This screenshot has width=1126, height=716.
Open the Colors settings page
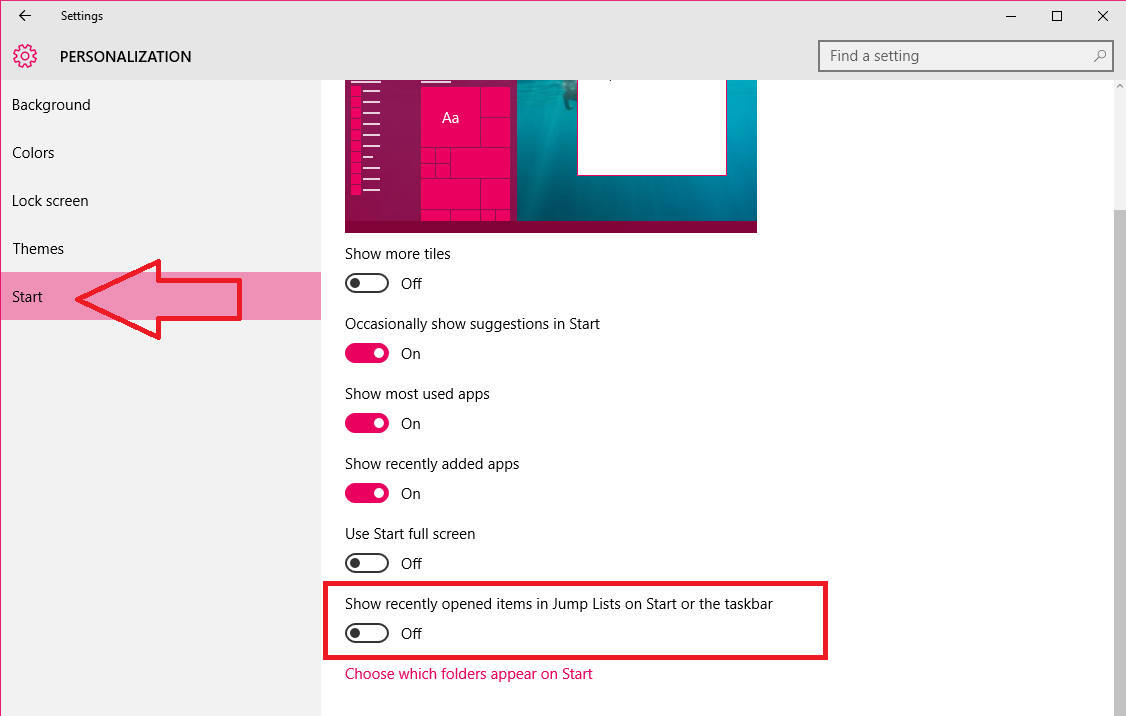coord(33,152)
